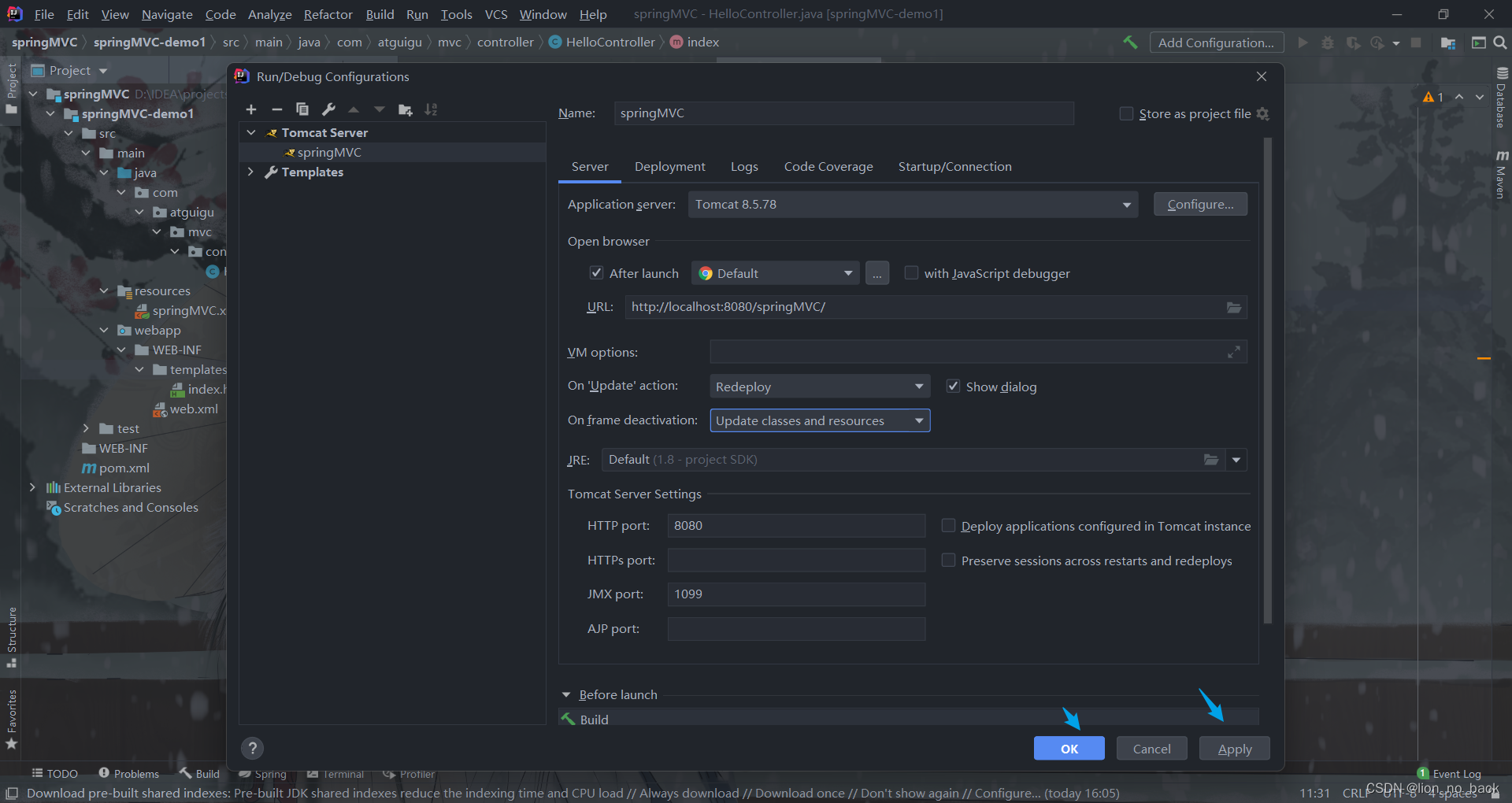Open the Maven tool window sidebar
Image resolution: width=1512 pixels, height=803 pixels.
1502,175
